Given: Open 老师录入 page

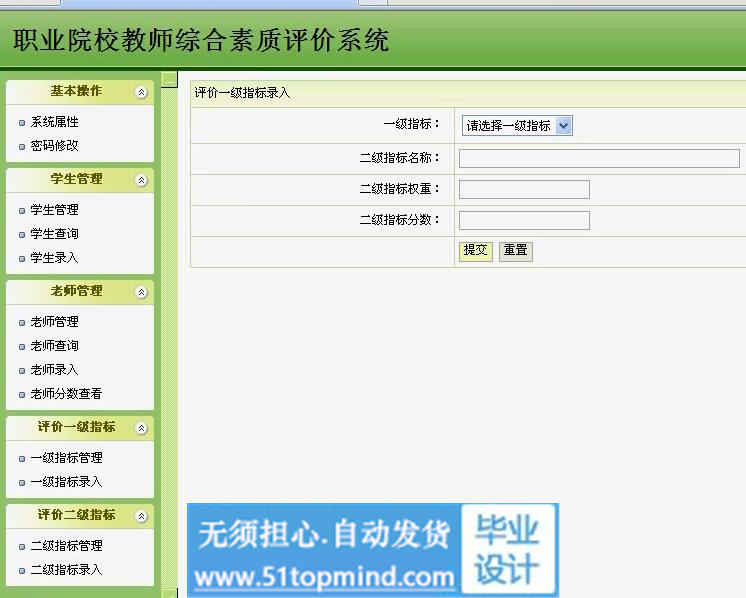Looking at the screenshot, I should 55,370.
